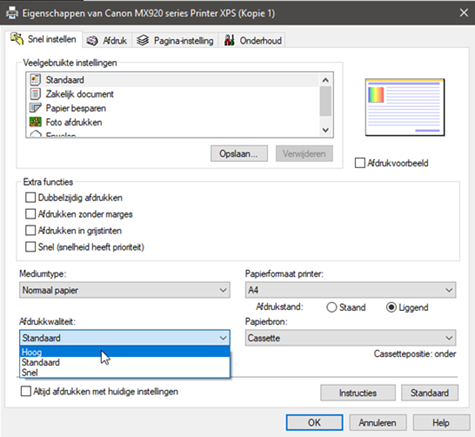Select the Staand orientation radio button

[x=332, y=307]
